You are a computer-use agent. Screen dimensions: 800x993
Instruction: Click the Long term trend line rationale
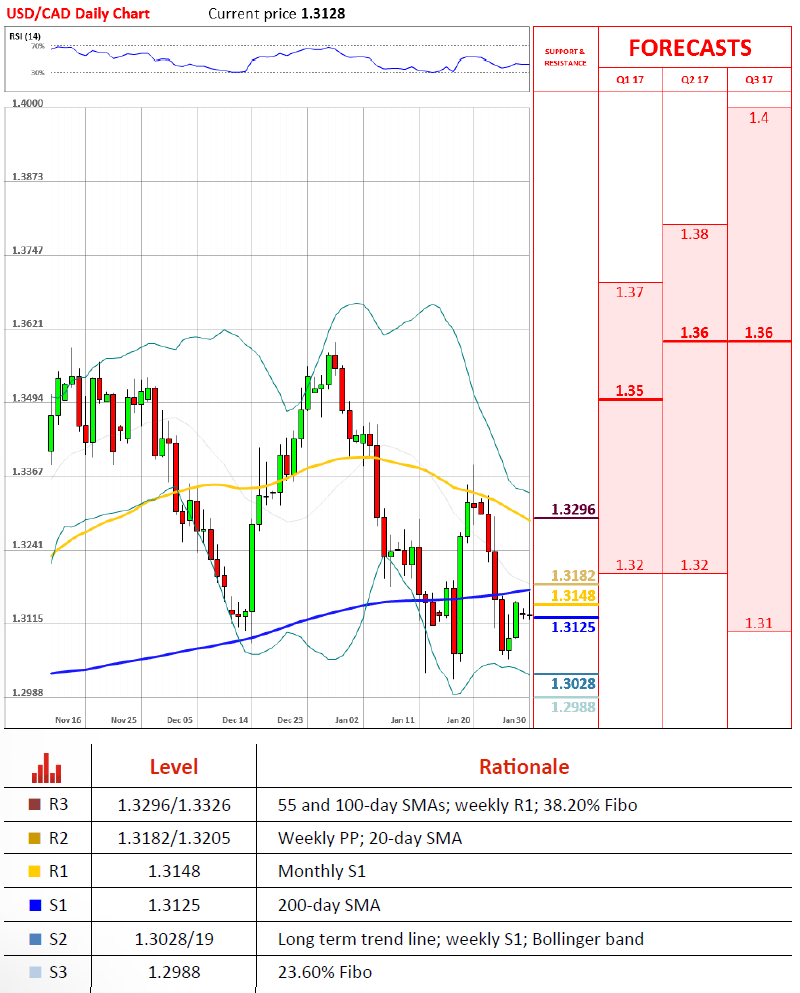(460, 939)
